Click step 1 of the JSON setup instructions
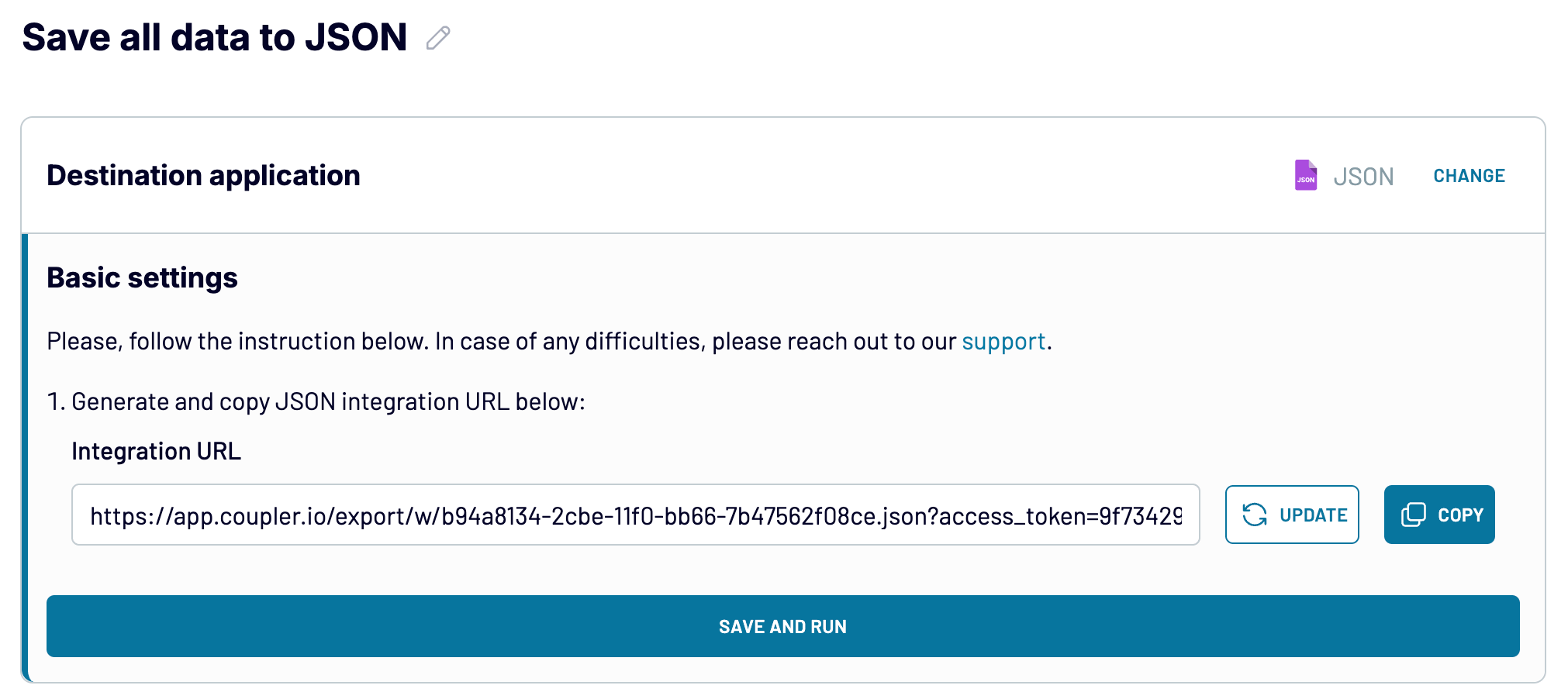The height and width of the screenshot is (699, 1568). pos(317,401)
